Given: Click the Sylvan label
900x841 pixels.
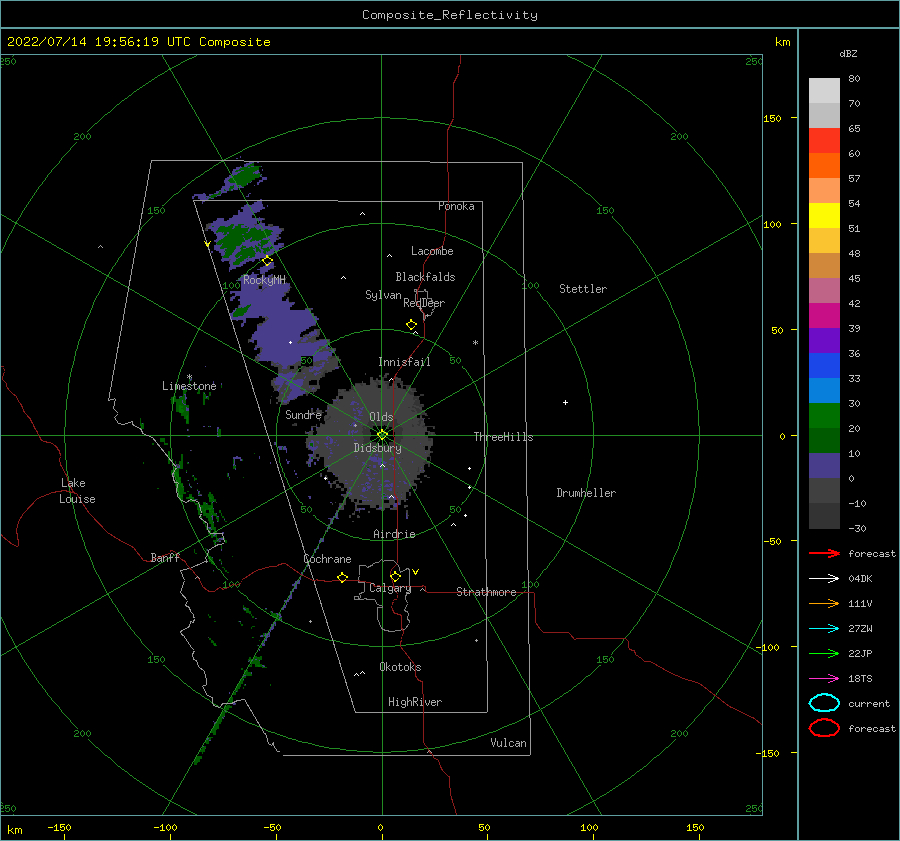Looking at the screenshot, I should point(383,295).
